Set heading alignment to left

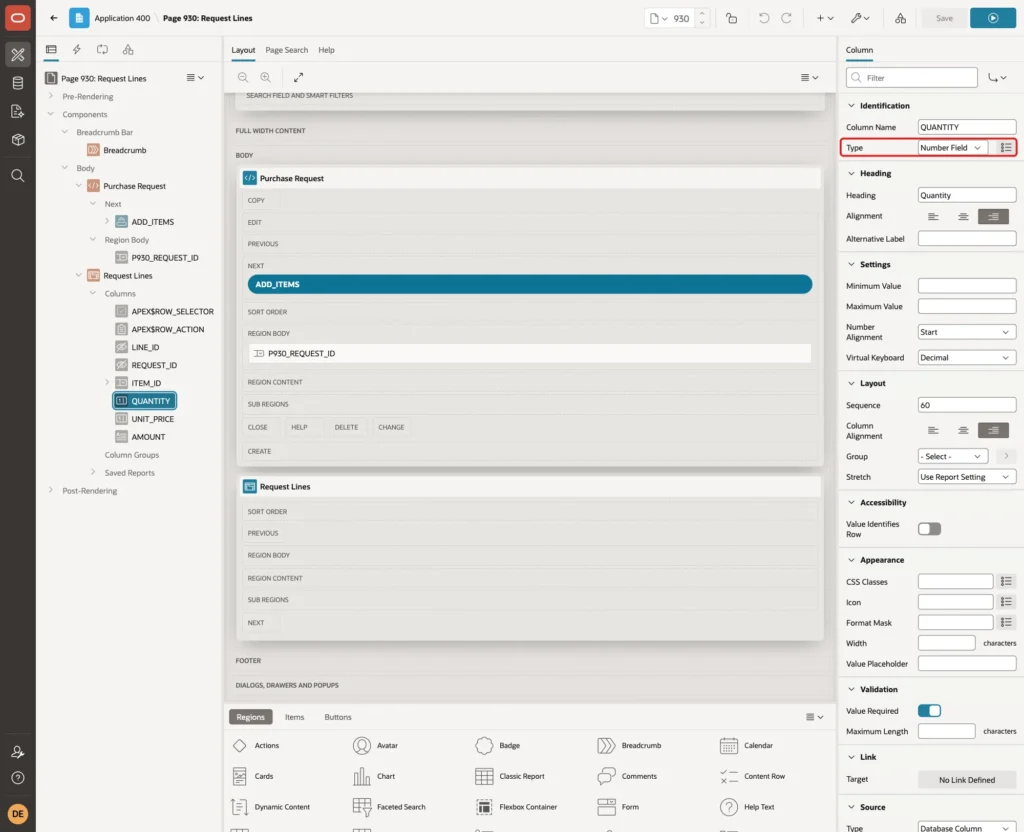(x=933, y=216)
